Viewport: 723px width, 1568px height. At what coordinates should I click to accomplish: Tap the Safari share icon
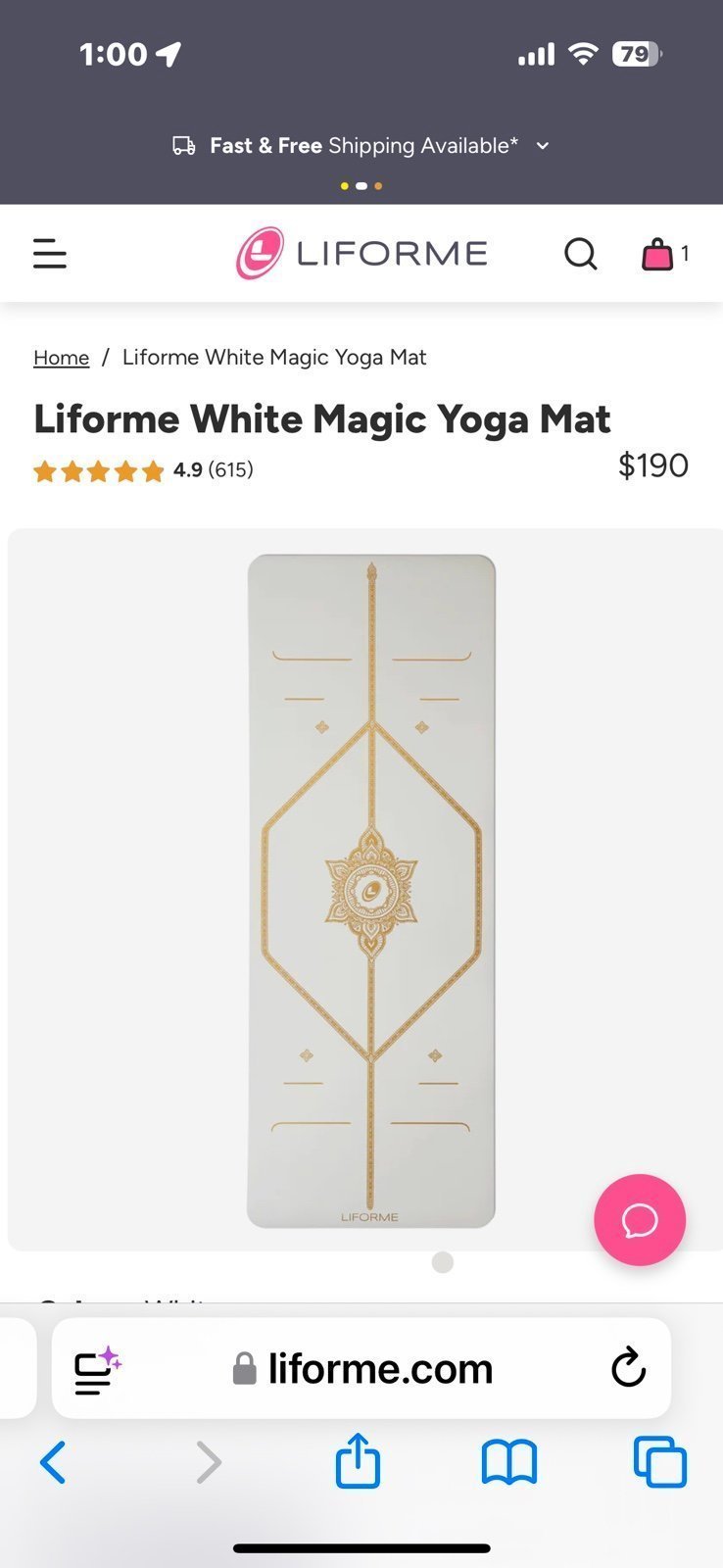point(358,1461)
